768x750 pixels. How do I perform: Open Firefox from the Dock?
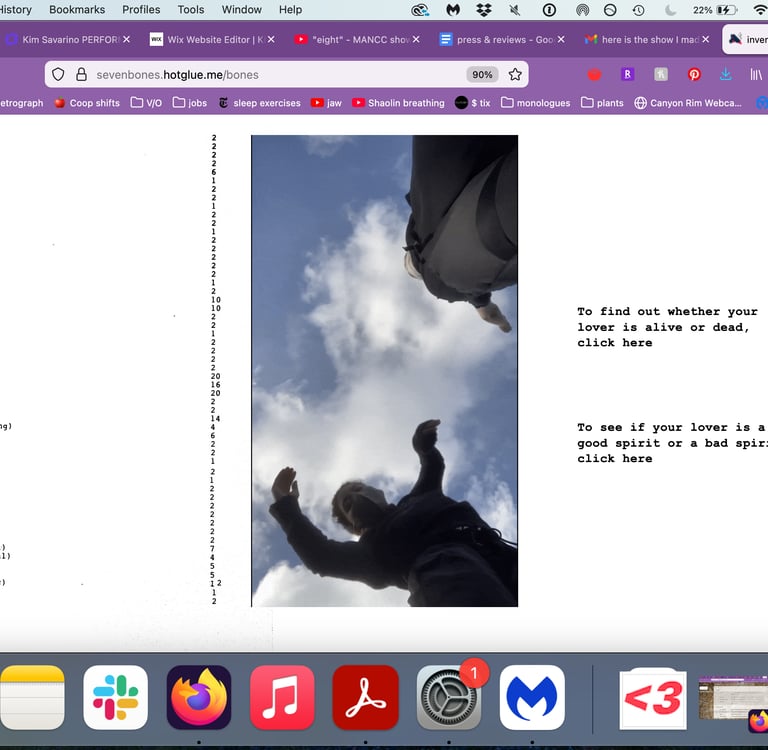199,697
